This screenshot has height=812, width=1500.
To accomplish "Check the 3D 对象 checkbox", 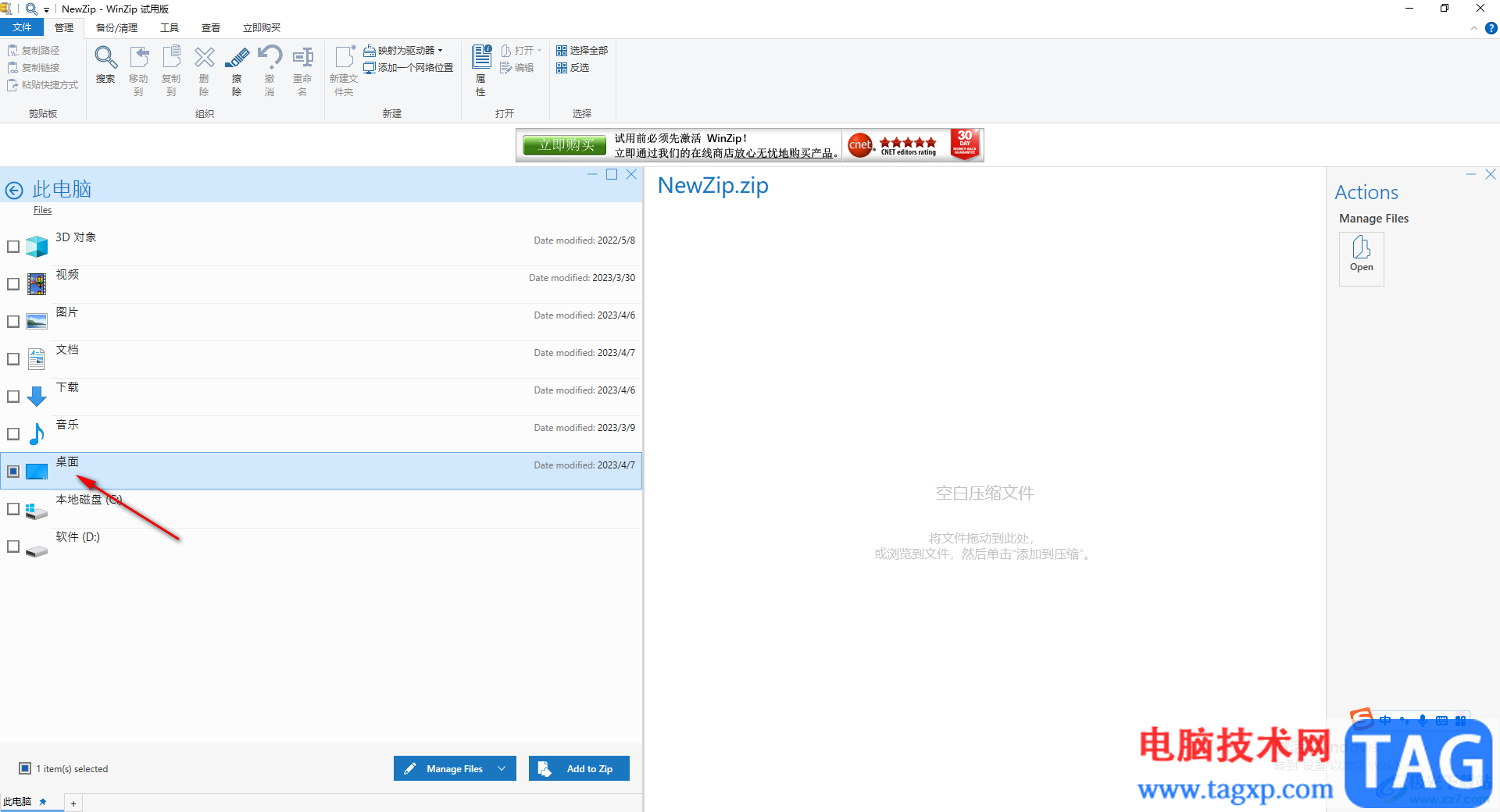I will 13,247.
